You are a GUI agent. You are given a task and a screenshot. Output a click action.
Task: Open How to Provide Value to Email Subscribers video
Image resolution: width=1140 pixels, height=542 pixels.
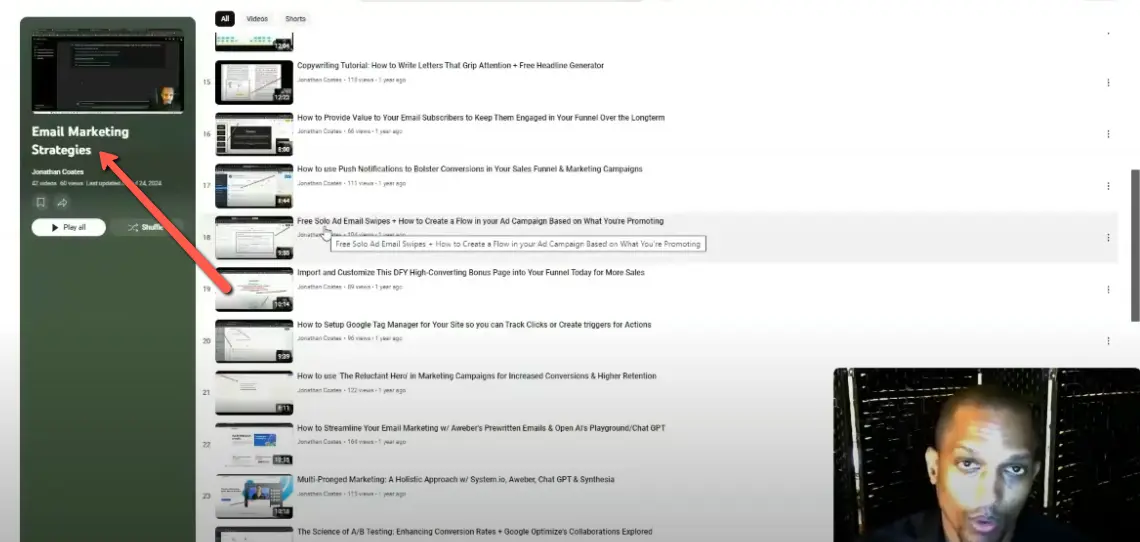point(481,117)
